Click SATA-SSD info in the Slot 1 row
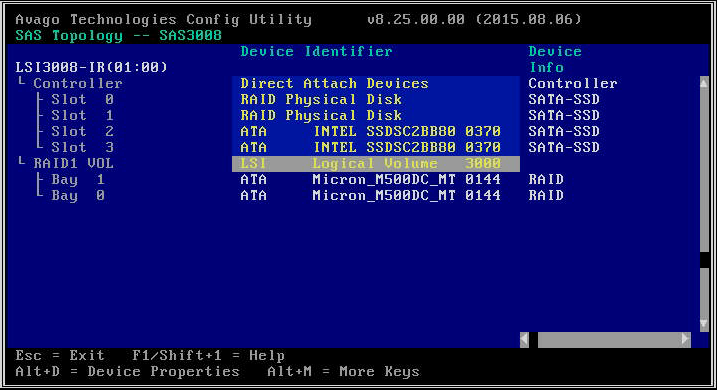The image size is (717, 390). pos(564,116)
